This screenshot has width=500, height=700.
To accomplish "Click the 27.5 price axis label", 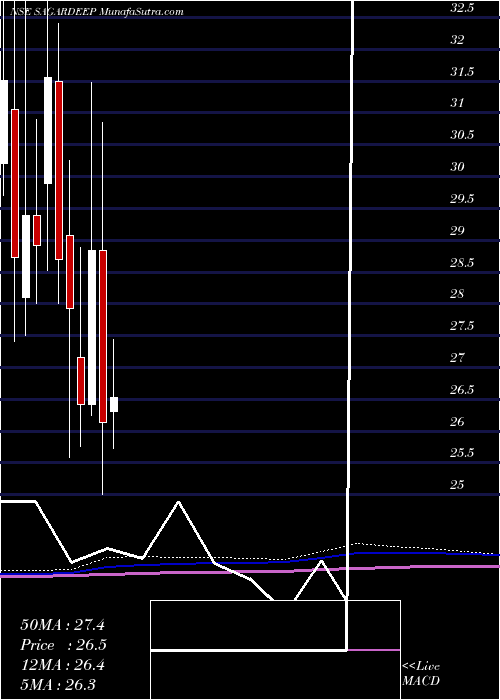I will 462,326.
